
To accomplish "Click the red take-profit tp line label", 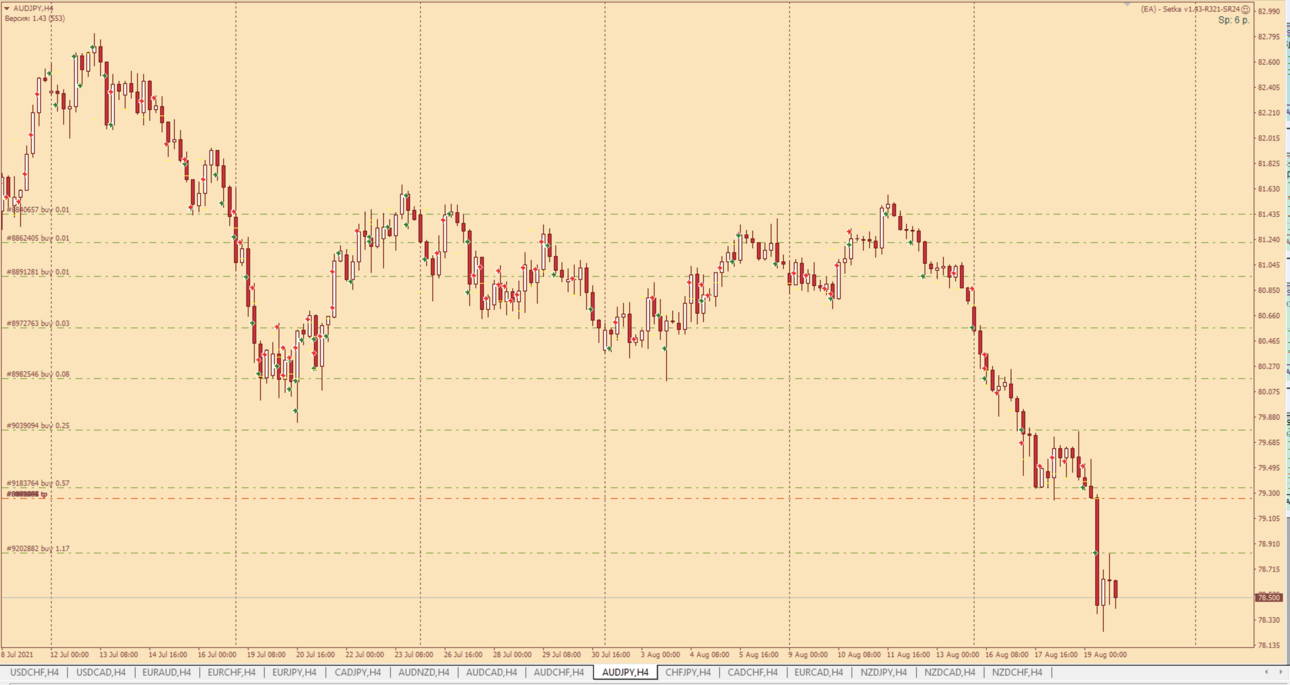I will [x=27, y=494].
